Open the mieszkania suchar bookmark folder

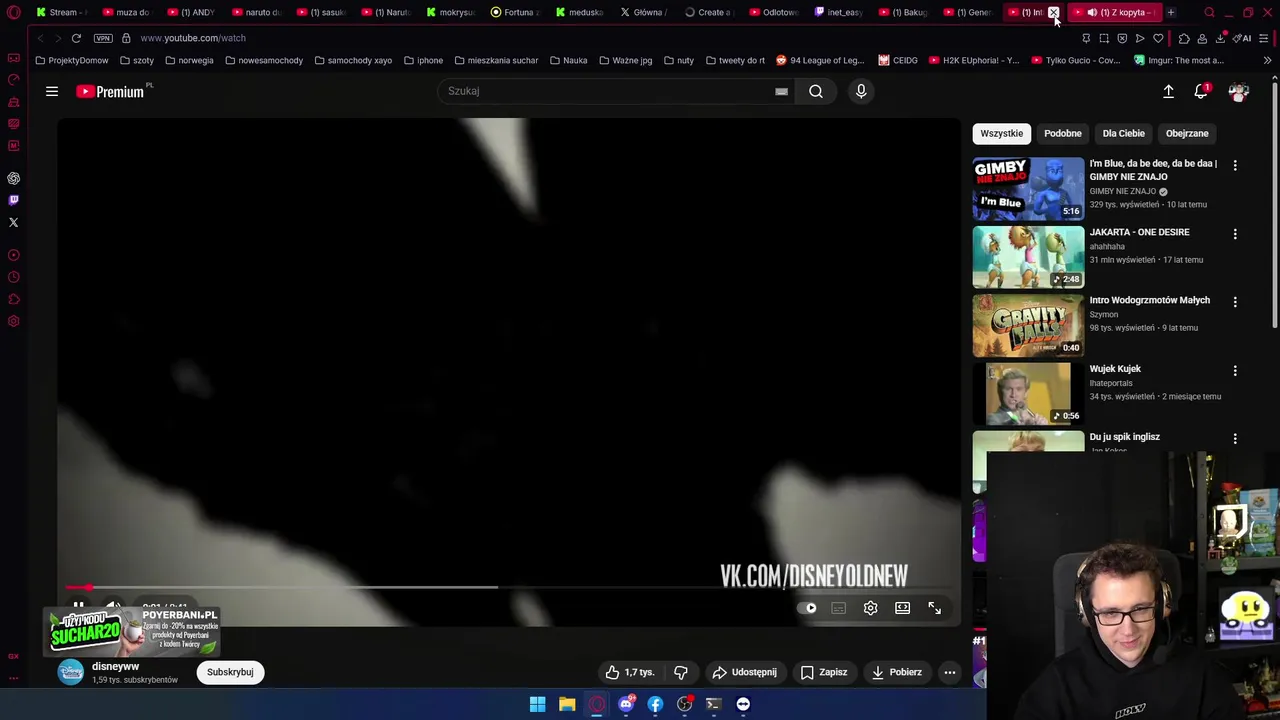click(496, 60)
